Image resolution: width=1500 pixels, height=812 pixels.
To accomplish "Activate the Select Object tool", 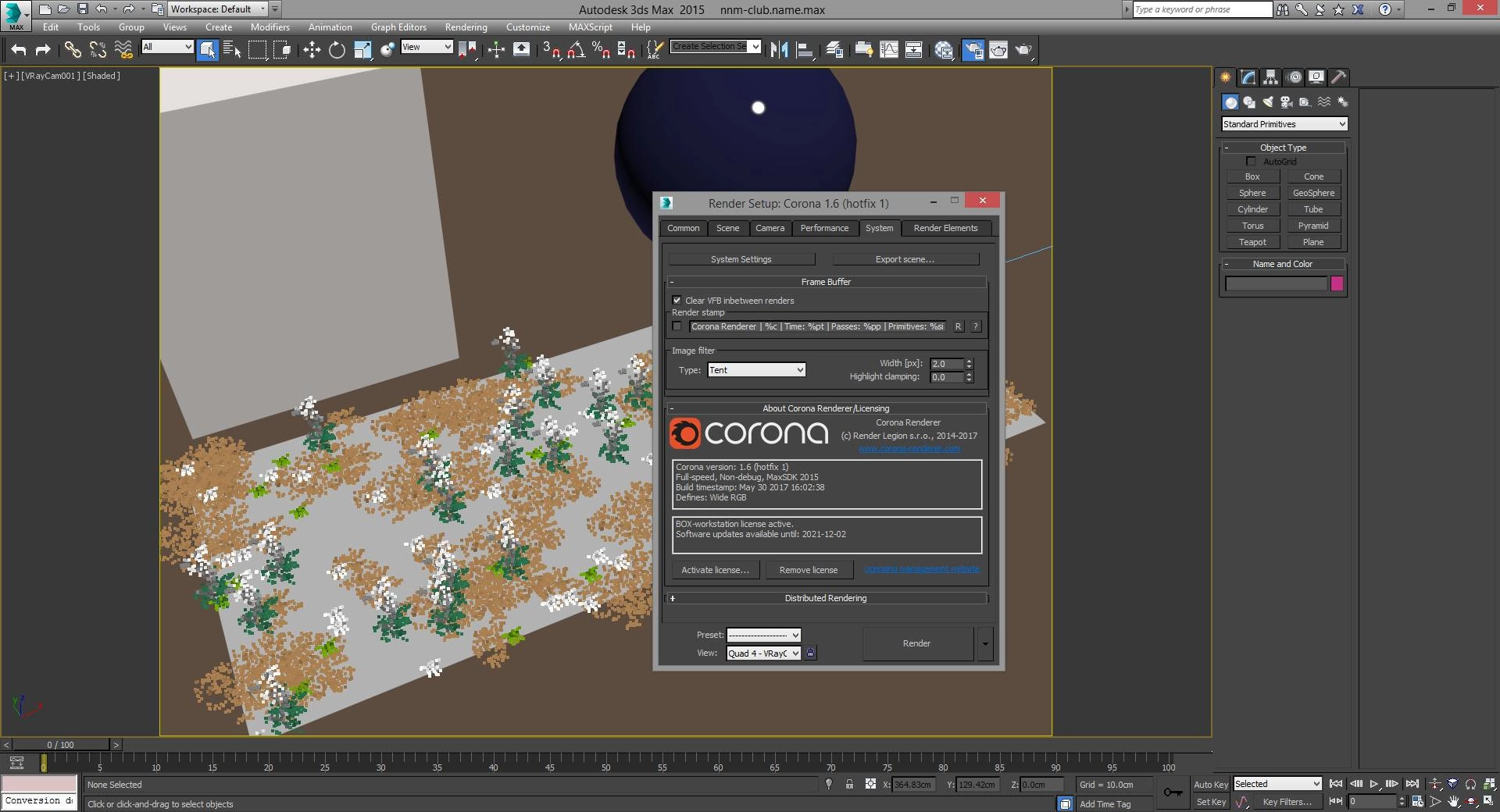I will point(208,50).
